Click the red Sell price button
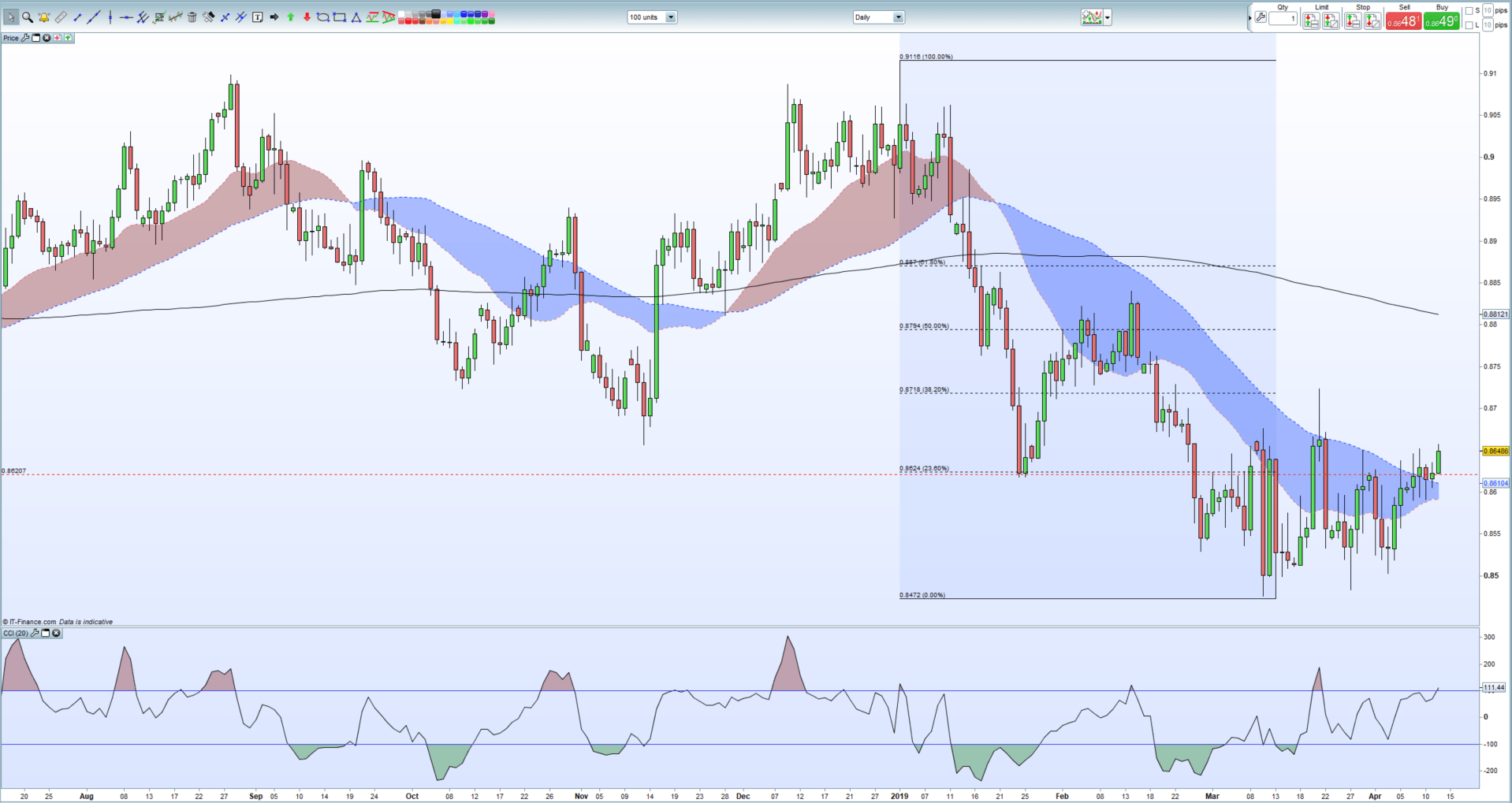This screenshot has height=803, width=1512. click(x=1403, y=21)
